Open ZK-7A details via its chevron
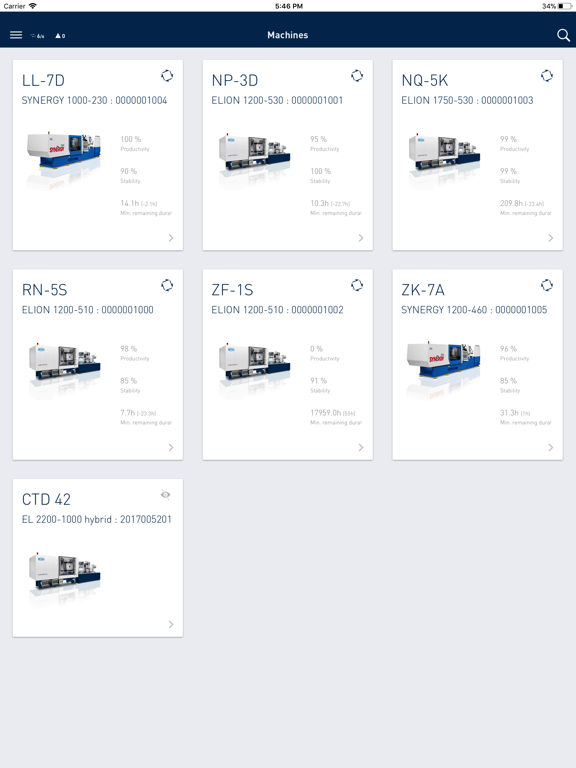This screenshot has width=576, height=768. [551, 448]
